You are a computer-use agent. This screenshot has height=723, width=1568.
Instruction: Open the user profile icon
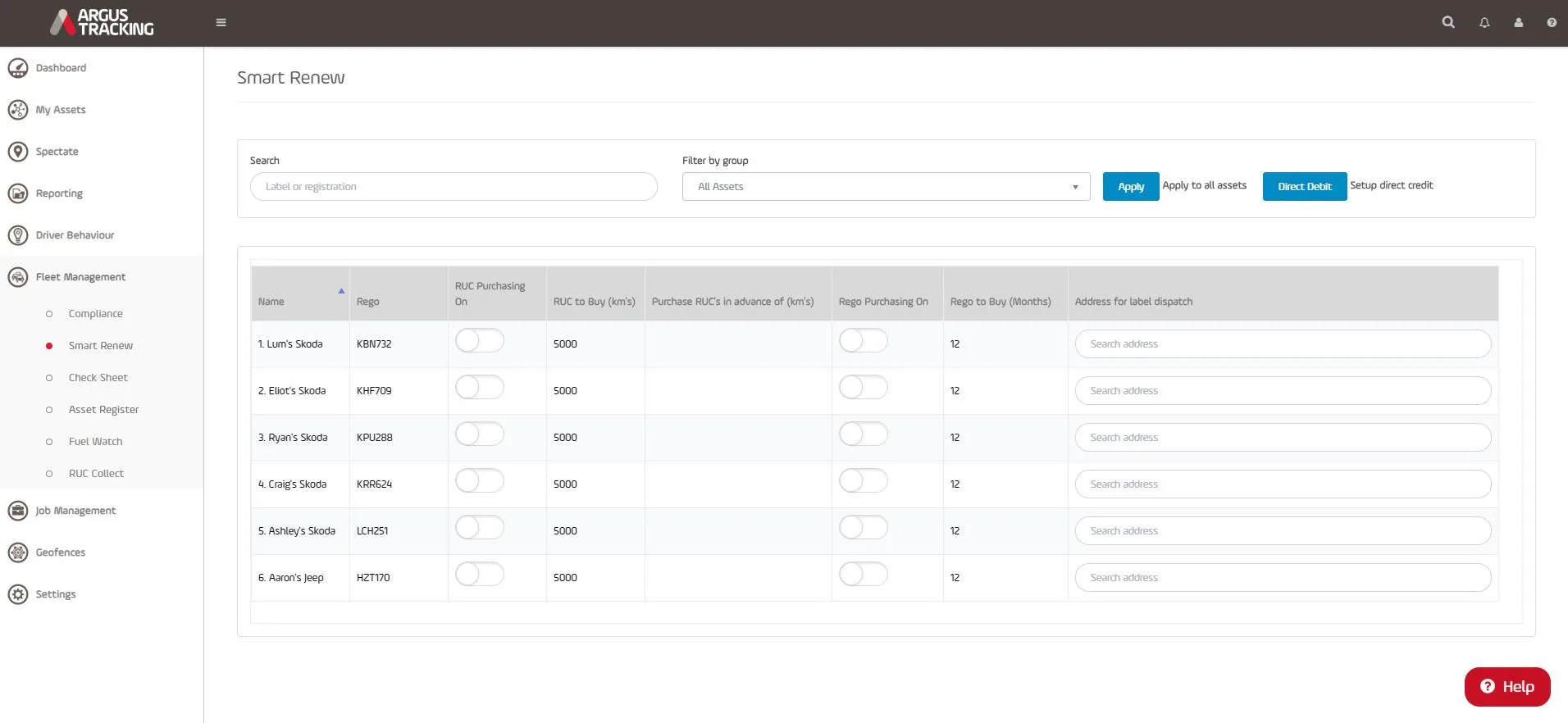coord(1519,23)
